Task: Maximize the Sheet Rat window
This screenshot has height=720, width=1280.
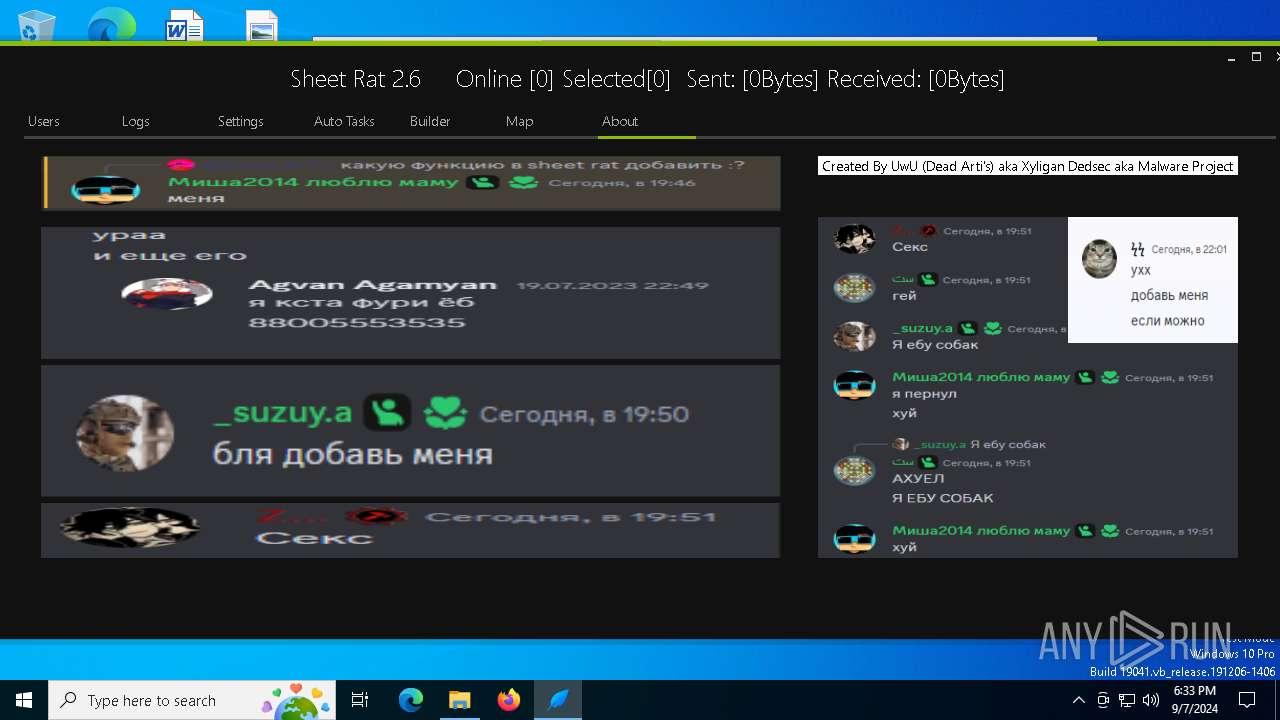Action: coord(1257,57)
